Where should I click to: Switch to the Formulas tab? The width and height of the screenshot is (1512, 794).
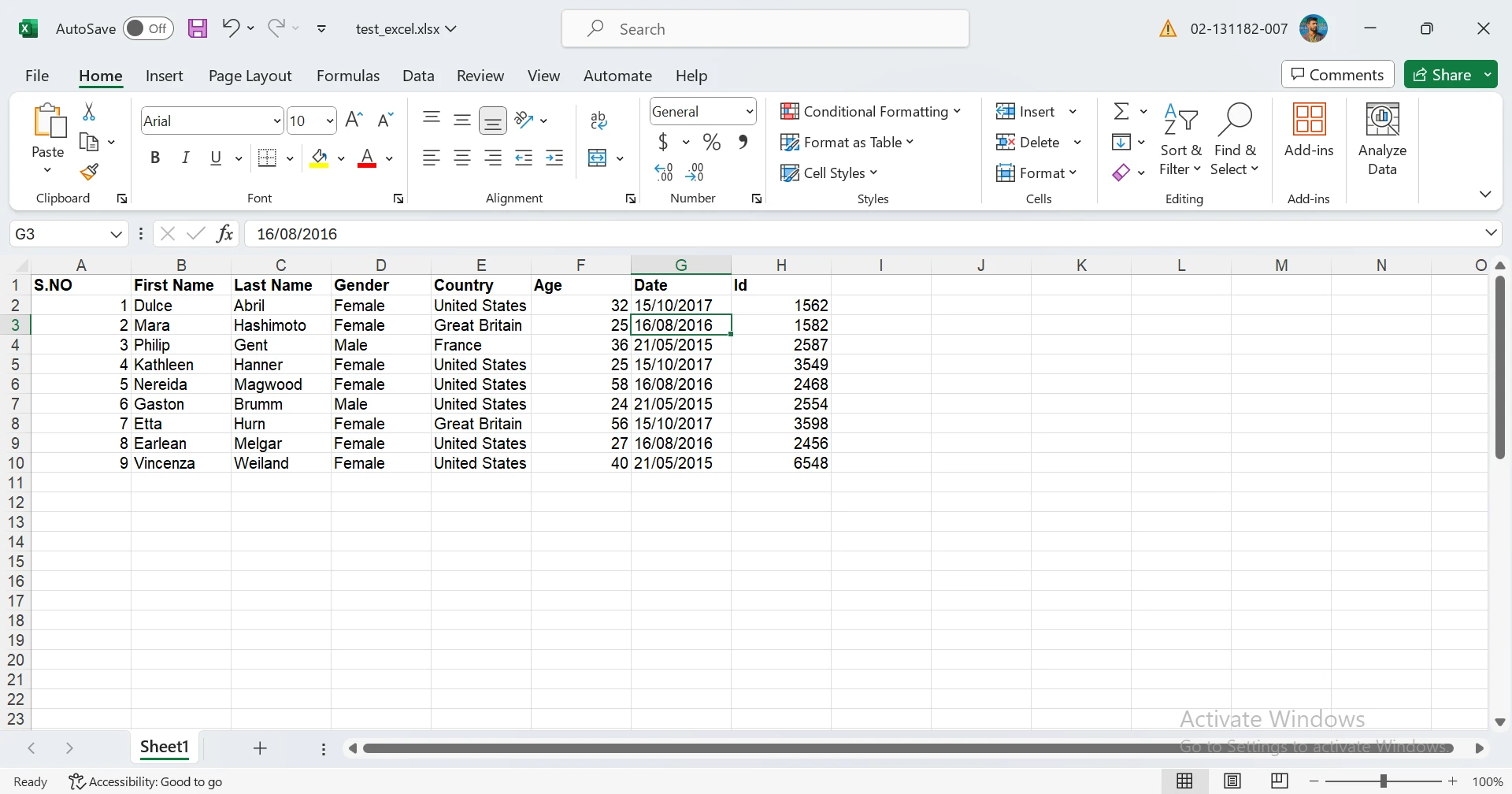coord(348,76)
